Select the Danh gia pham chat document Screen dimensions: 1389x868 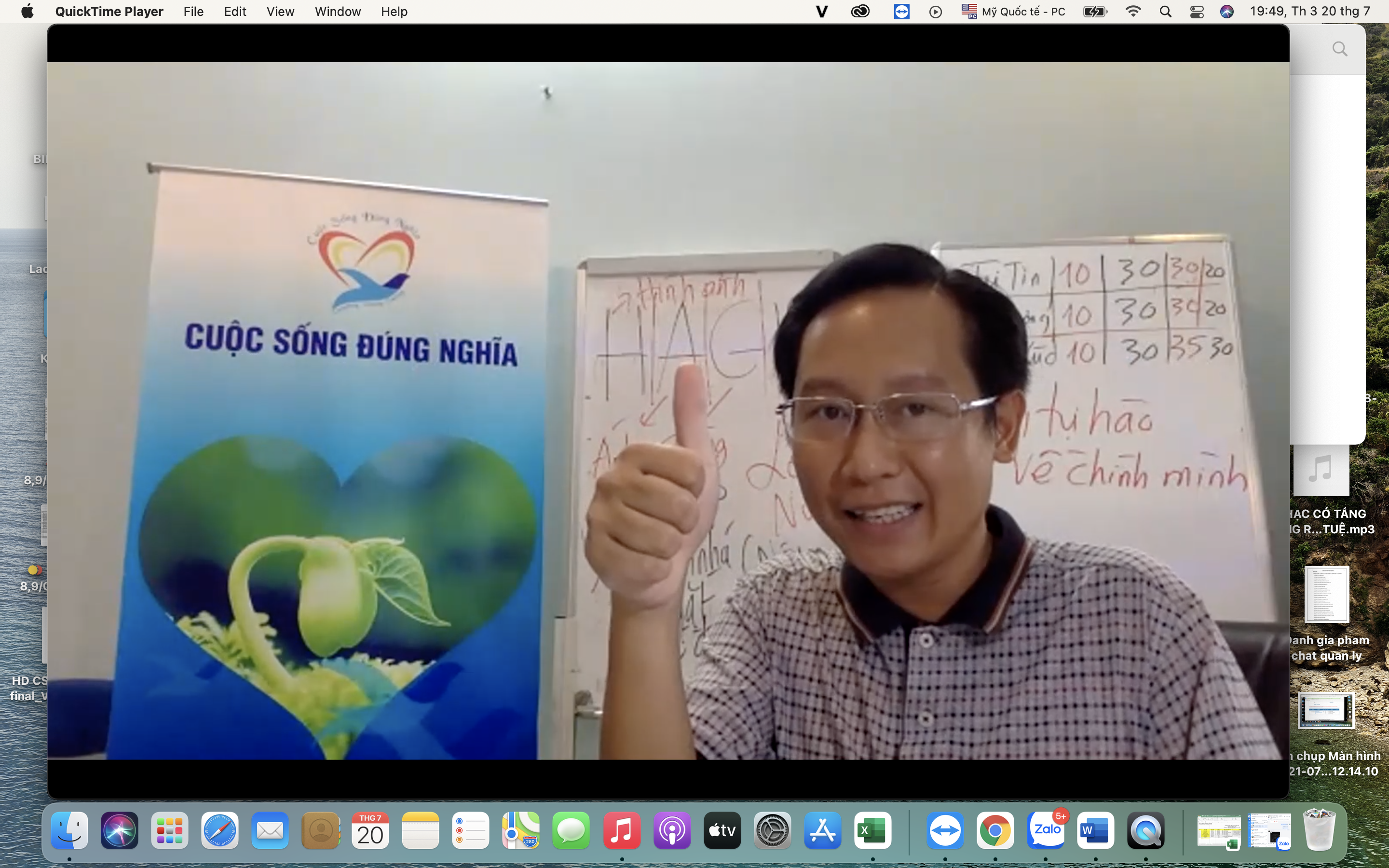1326,595
